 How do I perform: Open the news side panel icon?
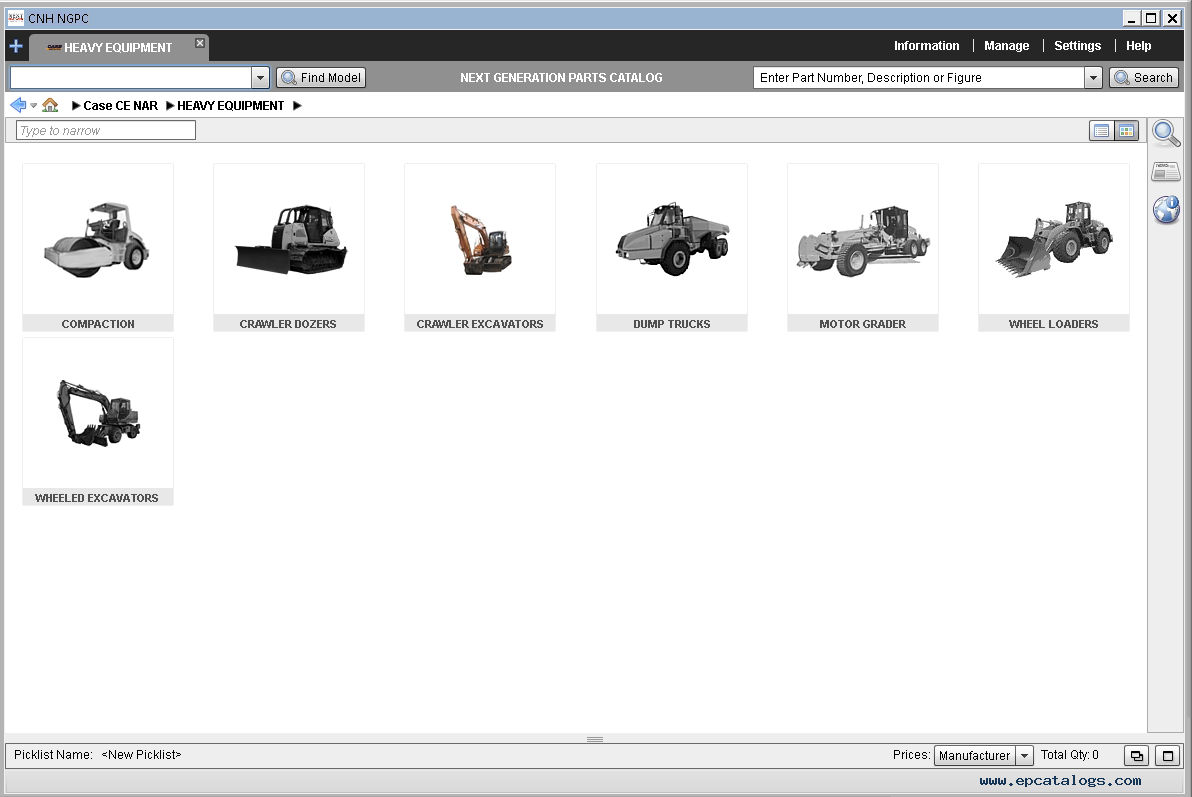click(x=1166, y=172)
